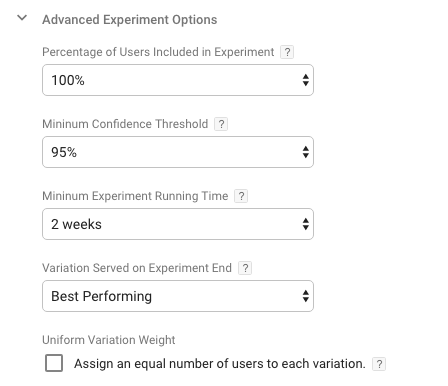Click the Advanced Experiment Options heading
The width and height of the screenshot is (448, 386).
point(130,20)
